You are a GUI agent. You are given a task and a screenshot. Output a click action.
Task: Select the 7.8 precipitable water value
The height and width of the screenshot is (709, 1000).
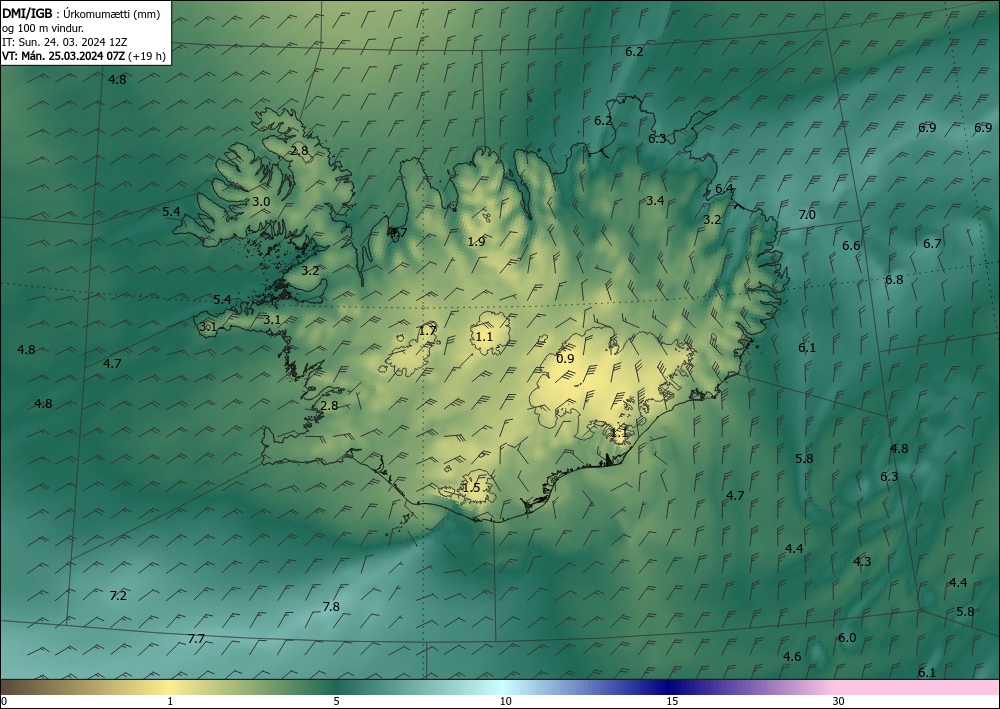(331, 606)
